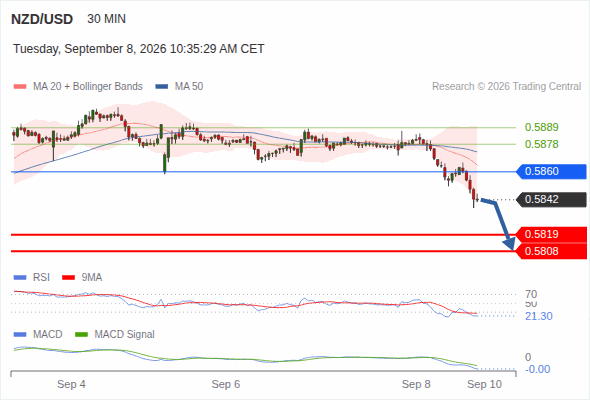The image size is (590, 400).
Task: Click the red 0.5819 support price tag
Action: click(x=551, y=234)
